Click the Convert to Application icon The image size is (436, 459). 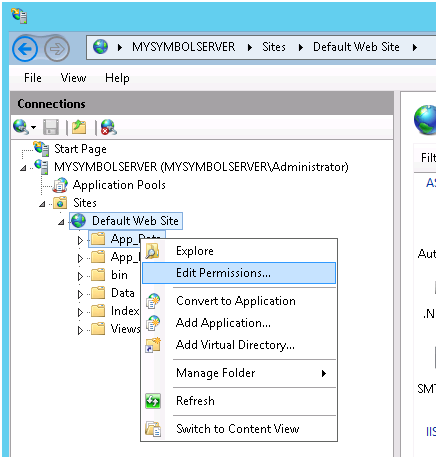(x=153, y=301)
